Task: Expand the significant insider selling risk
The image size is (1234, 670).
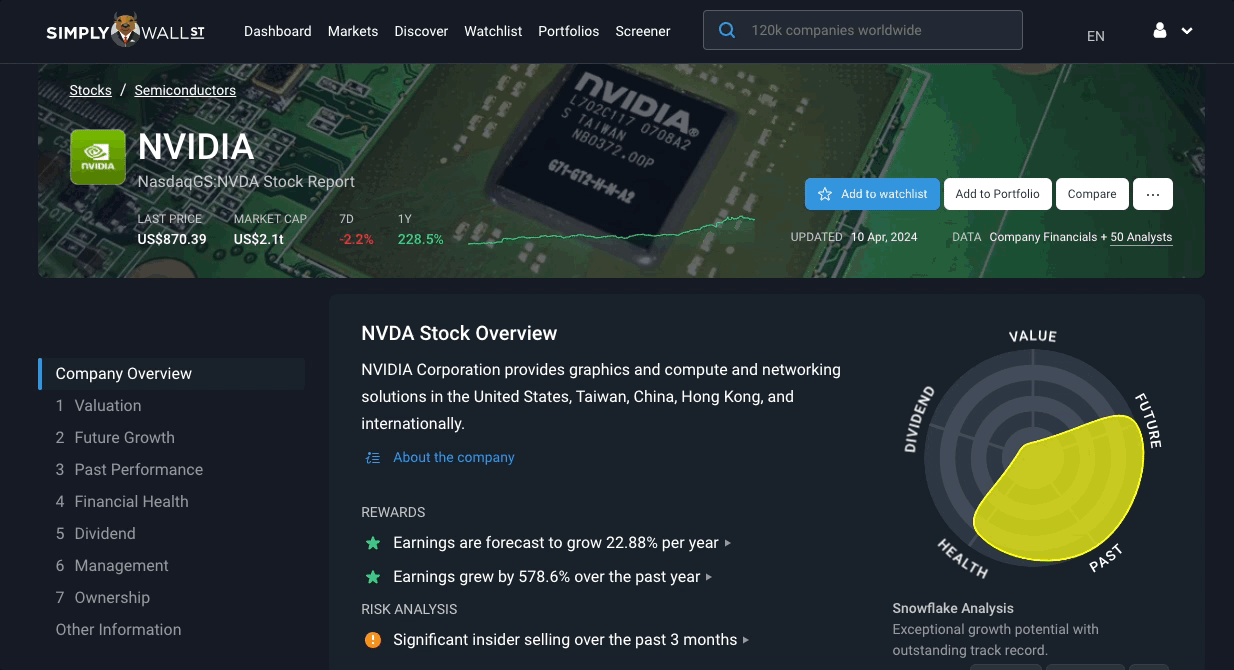Action: pyautogui.click(x=570, y=640)
